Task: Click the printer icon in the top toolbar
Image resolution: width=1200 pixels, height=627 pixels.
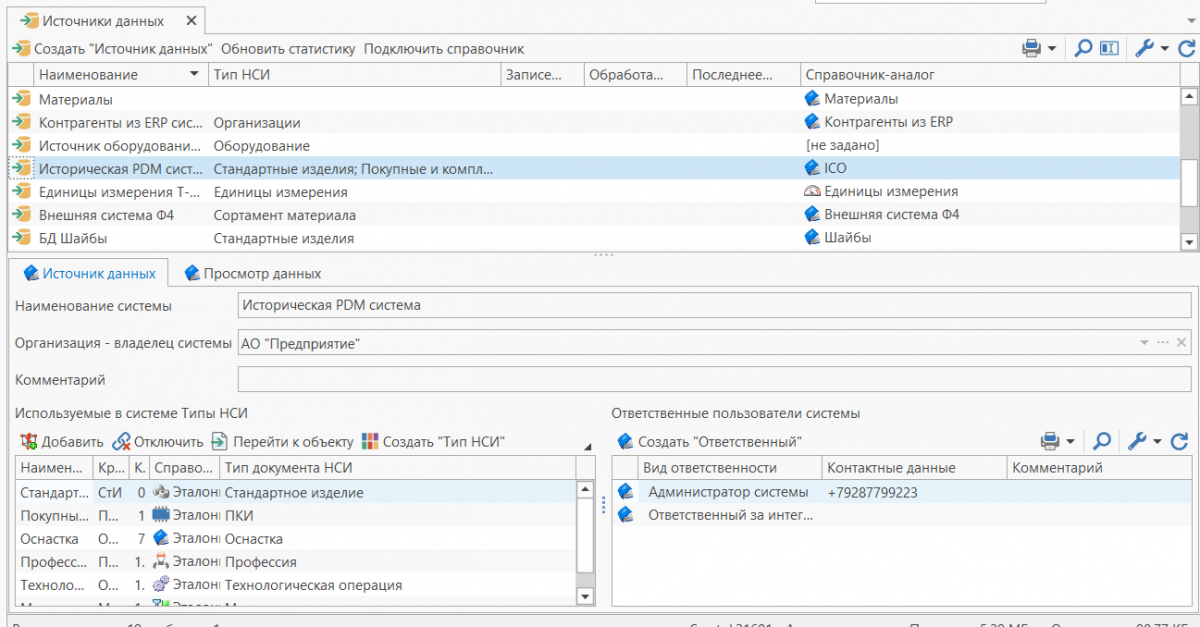Action: click(1031, 48)
